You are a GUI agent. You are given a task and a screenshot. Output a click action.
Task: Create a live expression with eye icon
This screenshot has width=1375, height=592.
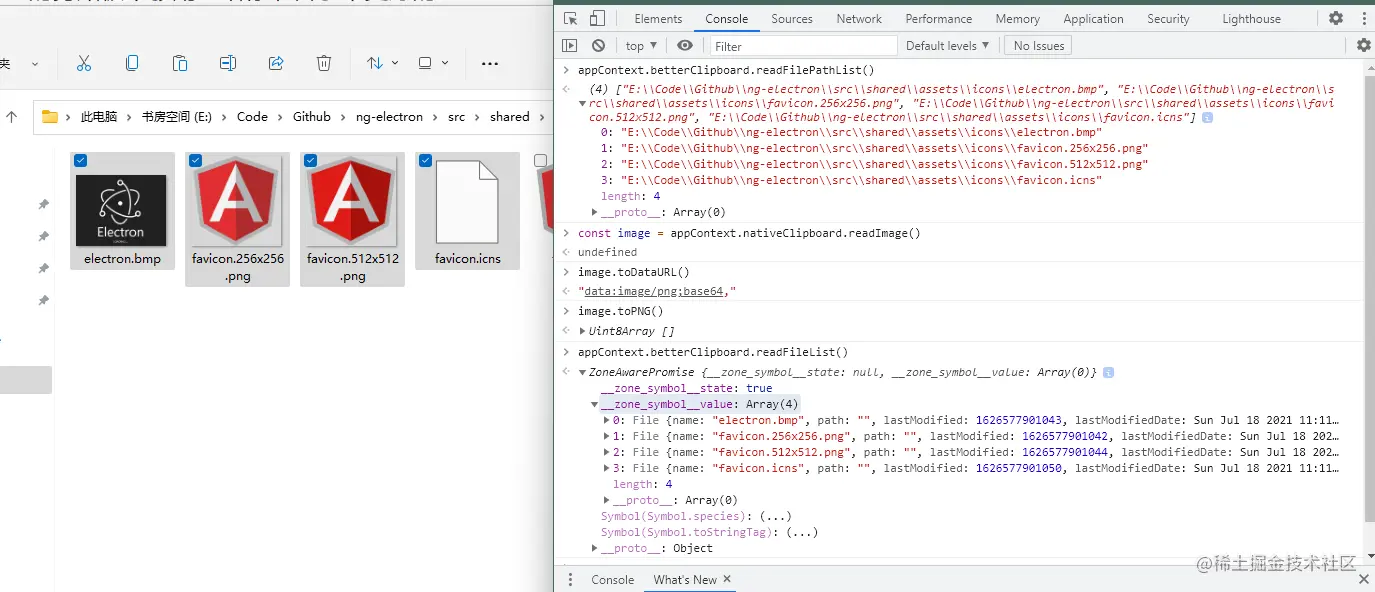point(685,46)
